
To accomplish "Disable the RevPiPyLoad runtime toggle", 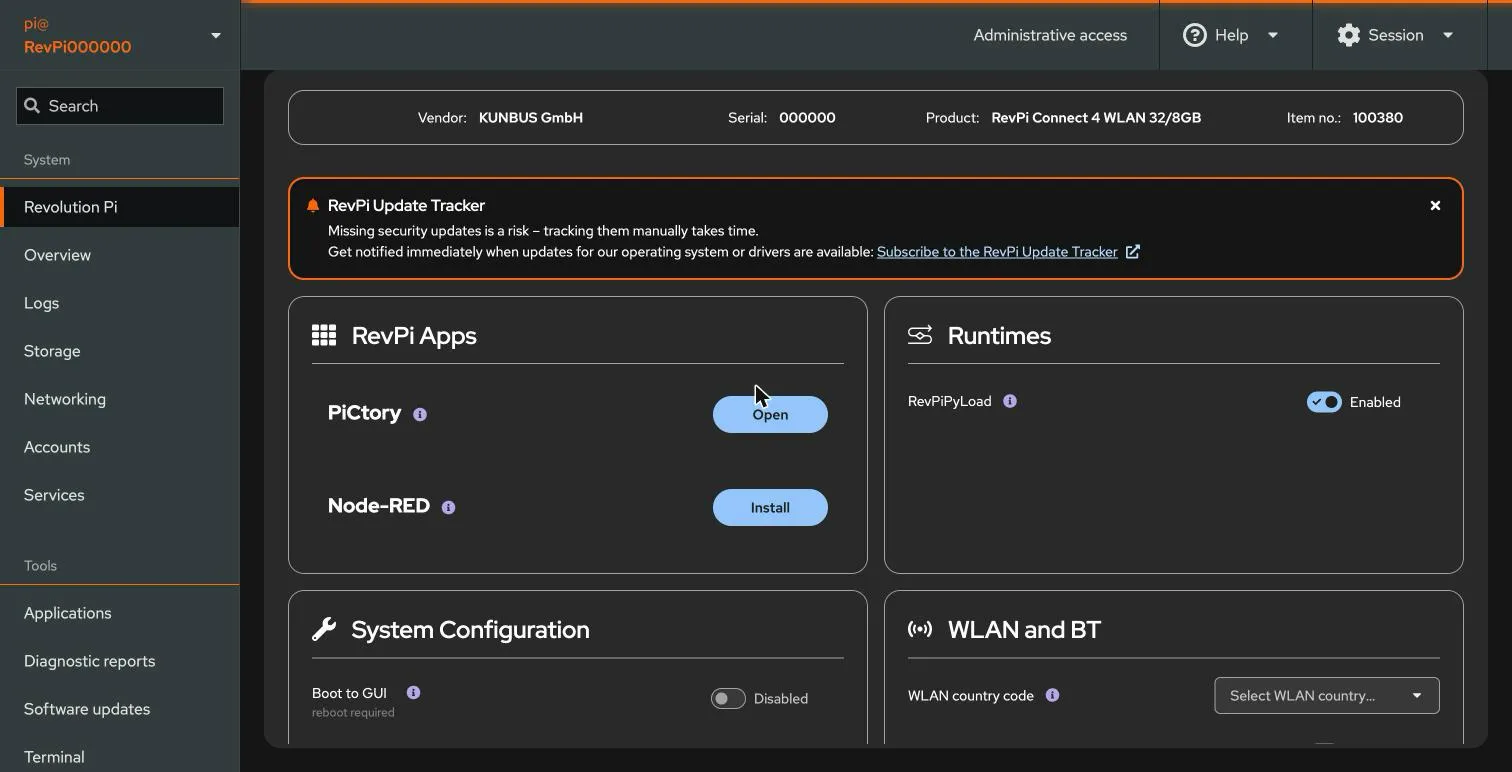I will (1324, 402).
